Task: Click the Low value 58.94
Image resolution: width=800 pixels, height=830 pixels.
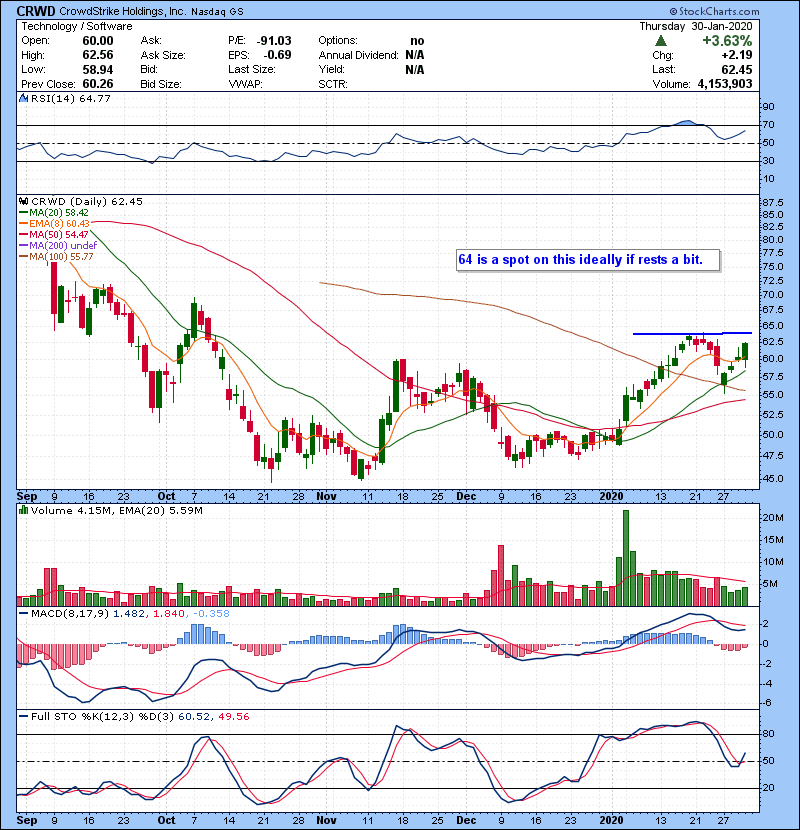Action: (x=98, y=69)
